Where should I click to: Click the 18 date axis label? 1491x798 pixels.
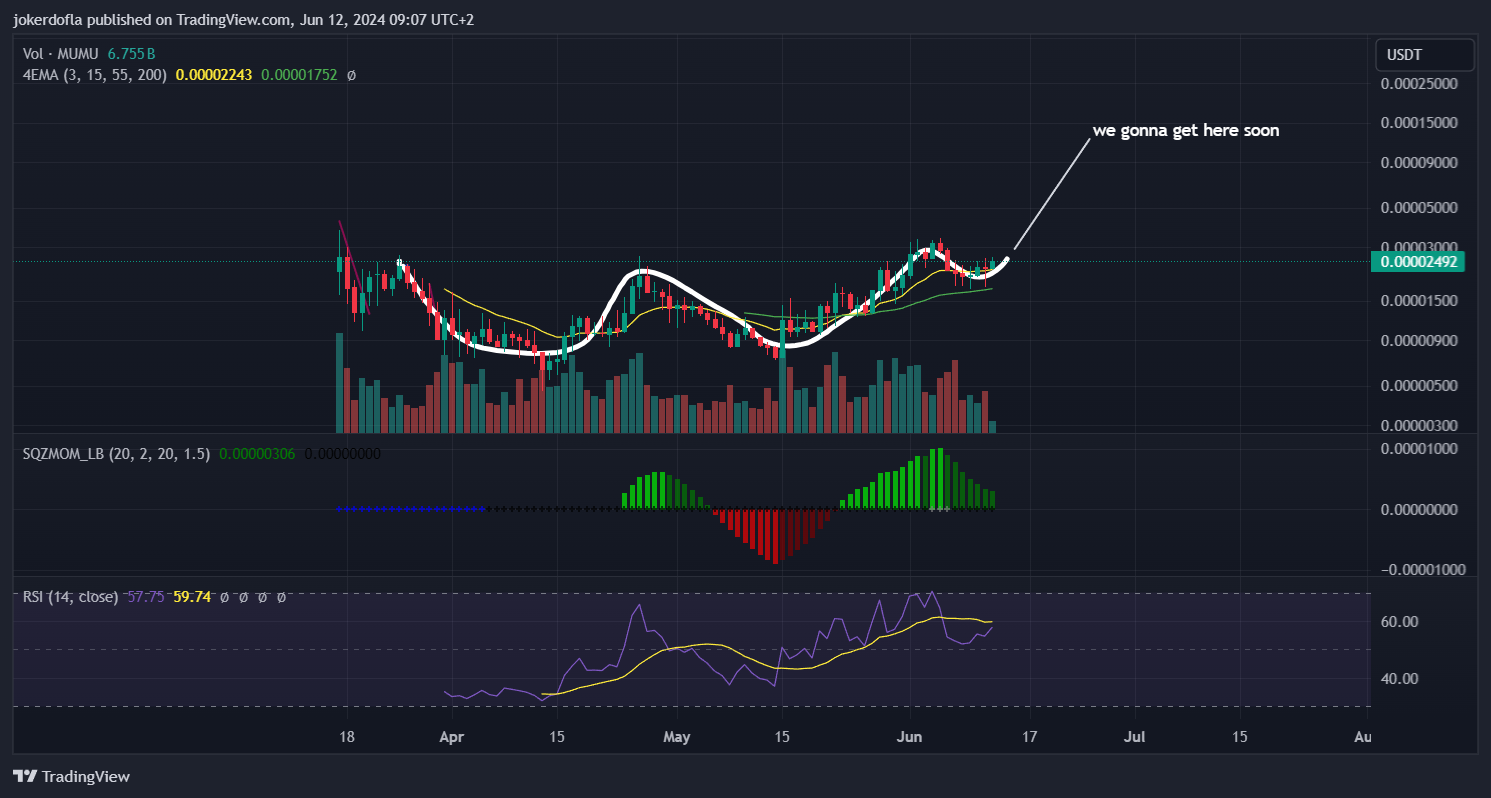point(346,736)
